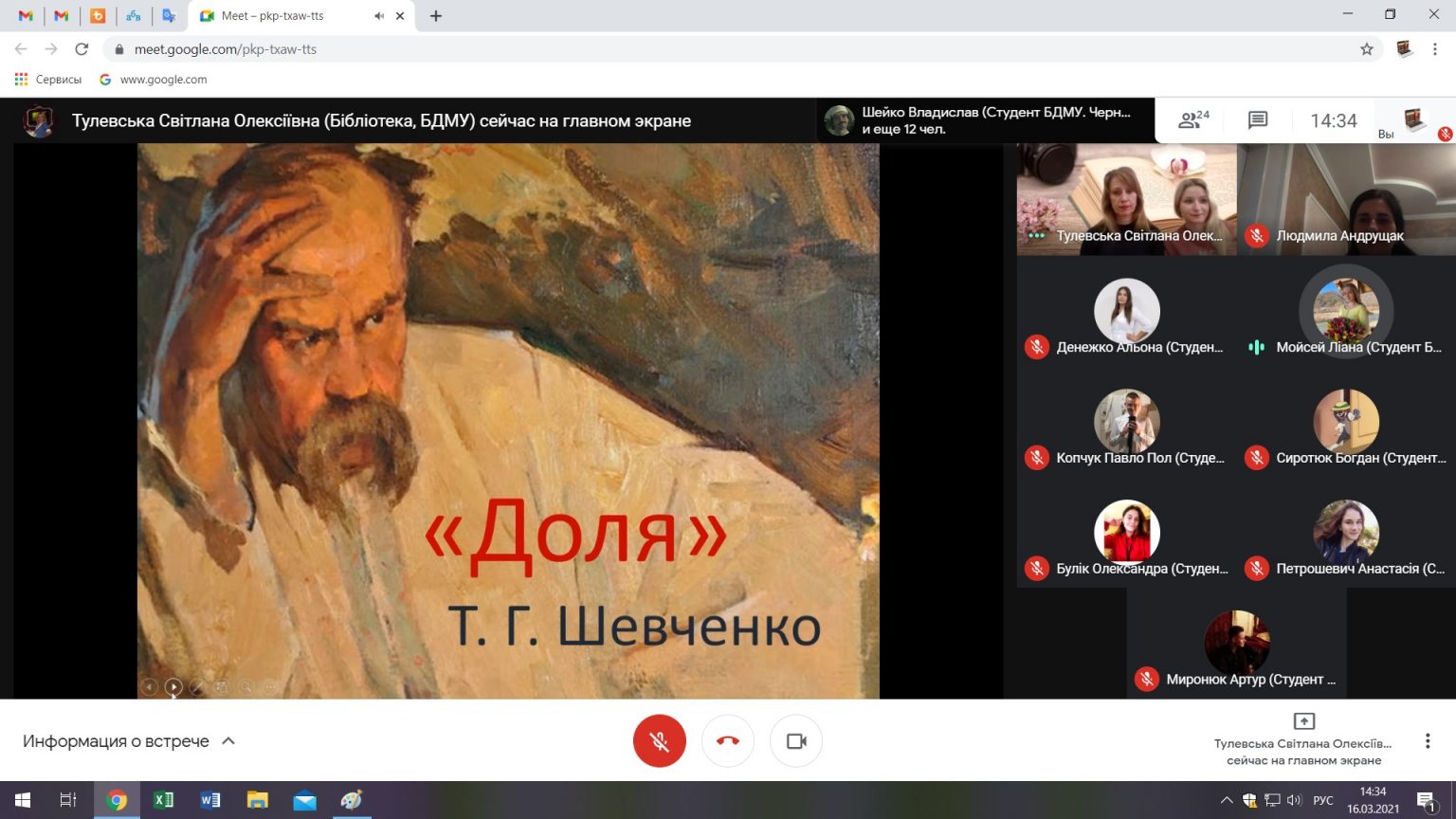Click the muted mic icon beside Людмила Андрущак
Image resolution: width=1456 pixels, height=819 pixels.
coord(1257,236)
